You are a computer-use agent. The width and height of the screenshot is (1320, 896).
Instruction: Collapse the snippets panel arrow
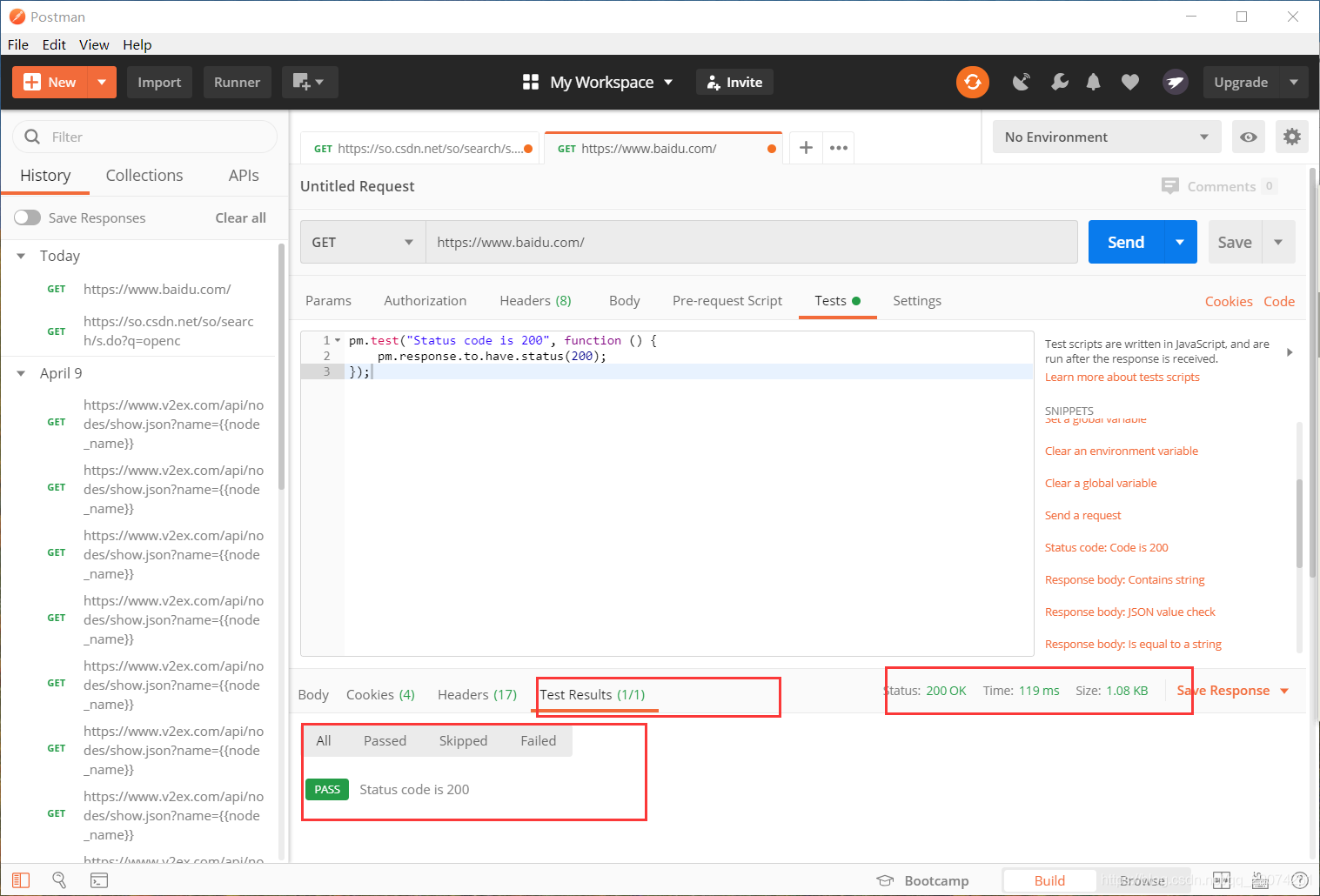coord(1290,352)
